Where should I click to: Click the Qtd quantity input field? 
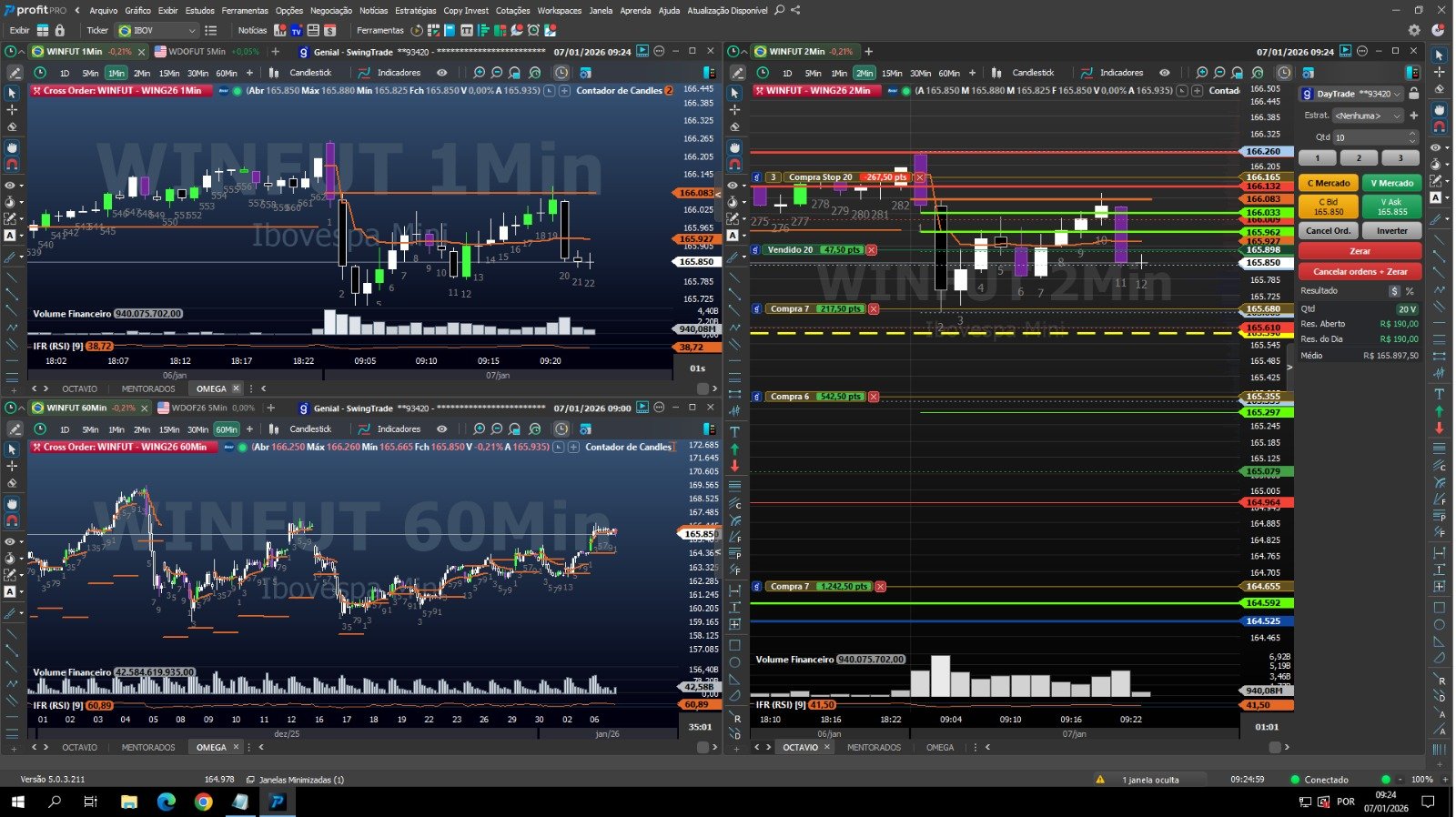(x=1370, y=137)
